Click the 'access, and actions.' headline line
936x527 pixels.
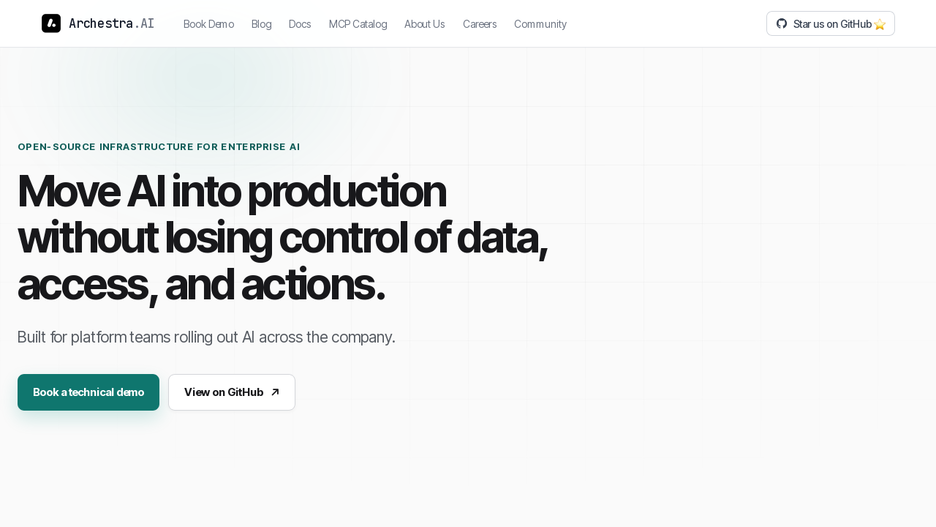(201, 285)
